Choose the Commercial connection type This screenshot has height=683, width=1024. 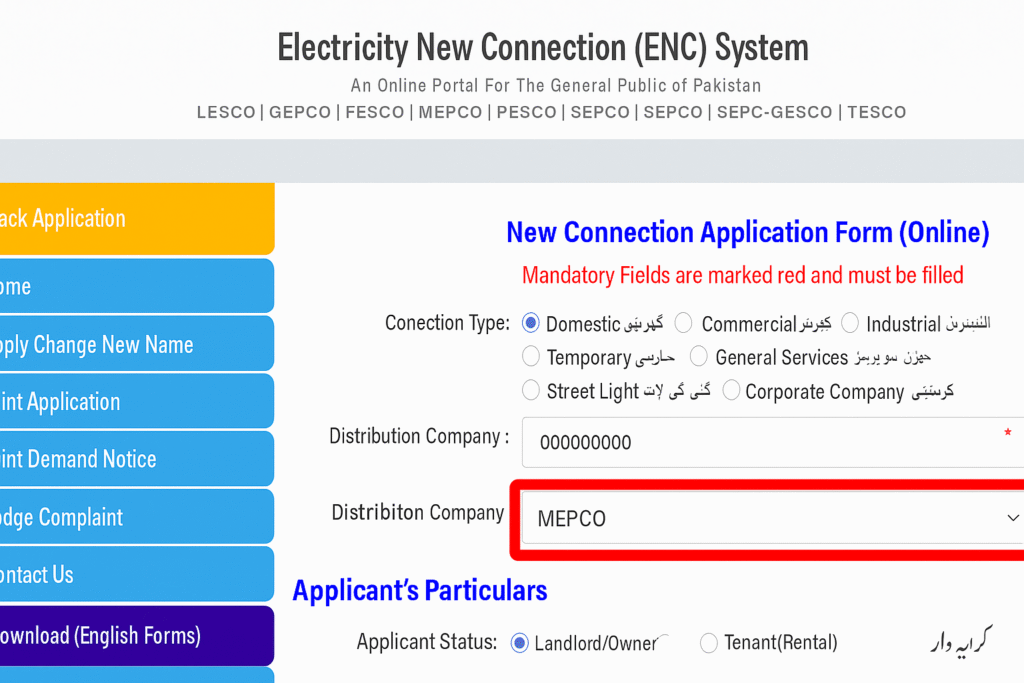[683, 323]
